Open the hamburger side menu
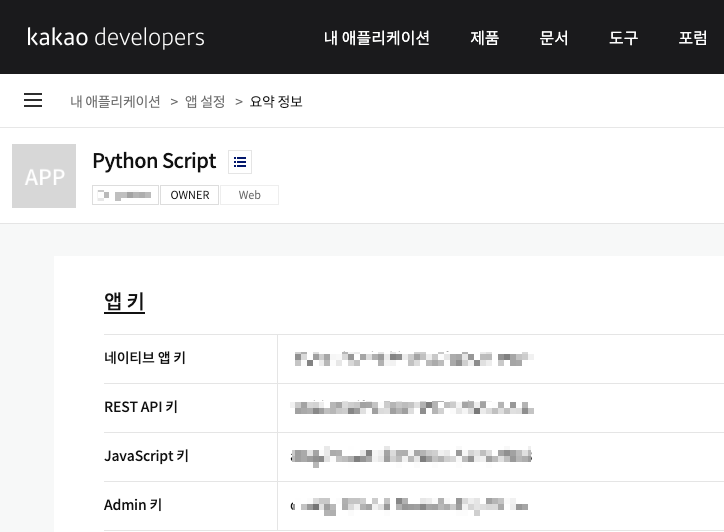724x532 pixels. [x=33, y=100]
